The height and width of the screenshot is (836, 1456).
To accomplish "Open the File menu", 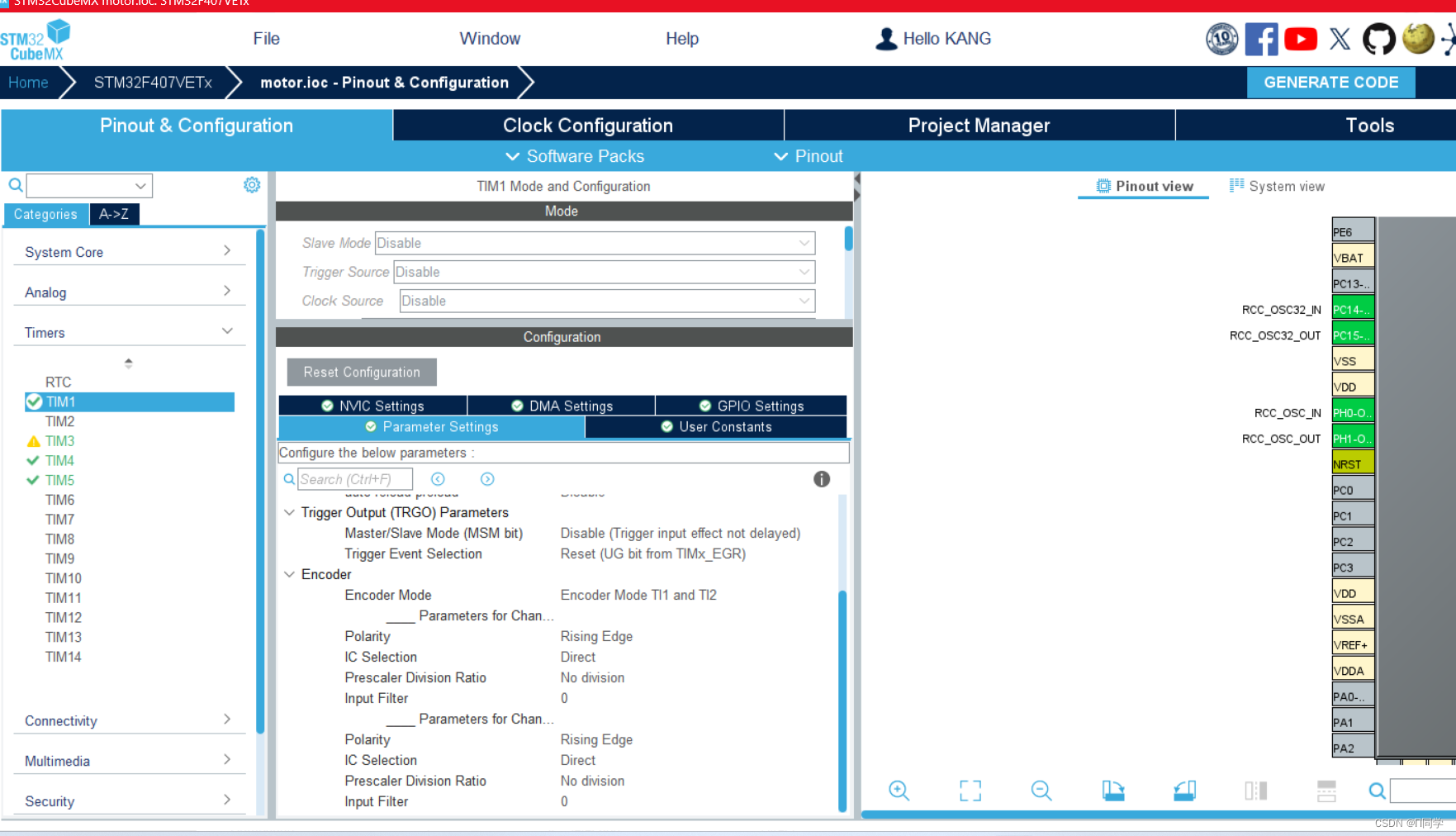I will (266, 39).
